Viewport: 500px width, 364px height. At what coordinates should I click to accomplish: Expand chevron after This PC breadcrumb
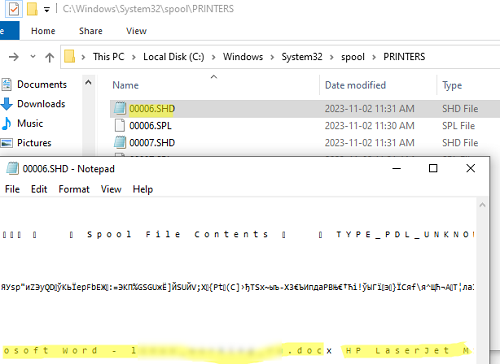coord(134,57)
